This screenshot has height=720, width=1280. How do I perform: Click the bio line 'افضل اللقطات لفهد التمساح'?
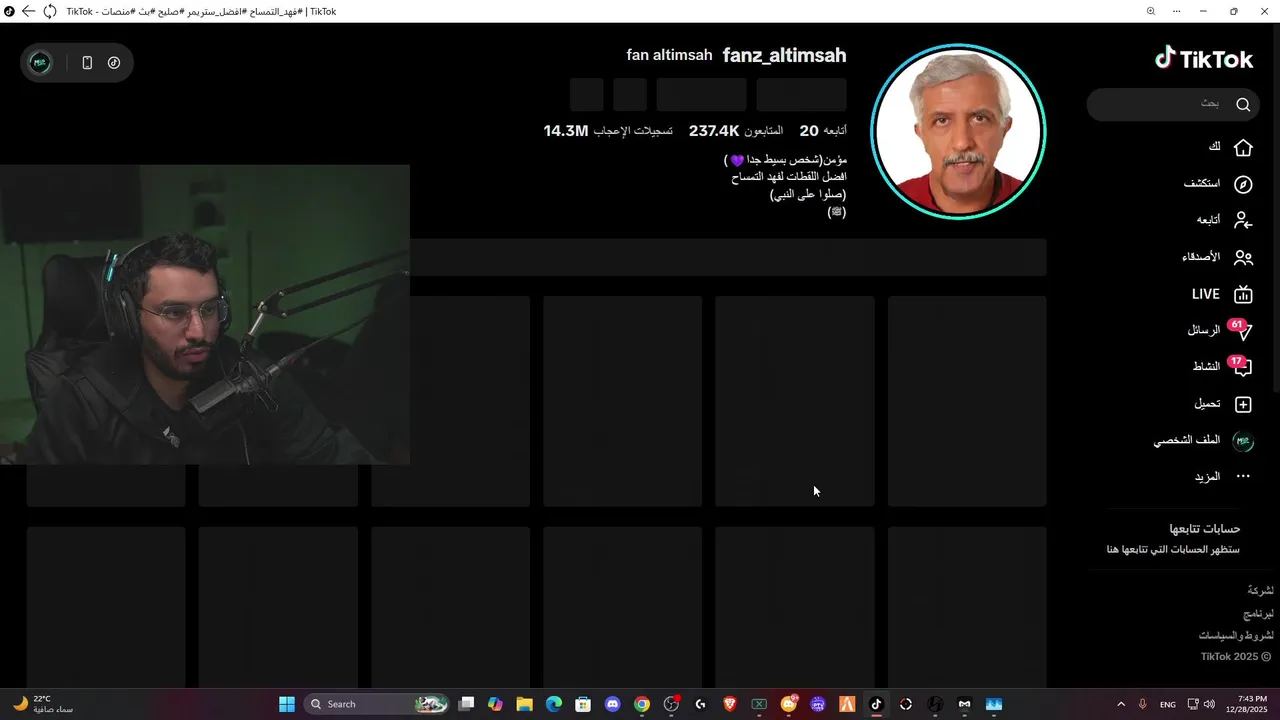[789, 177]
